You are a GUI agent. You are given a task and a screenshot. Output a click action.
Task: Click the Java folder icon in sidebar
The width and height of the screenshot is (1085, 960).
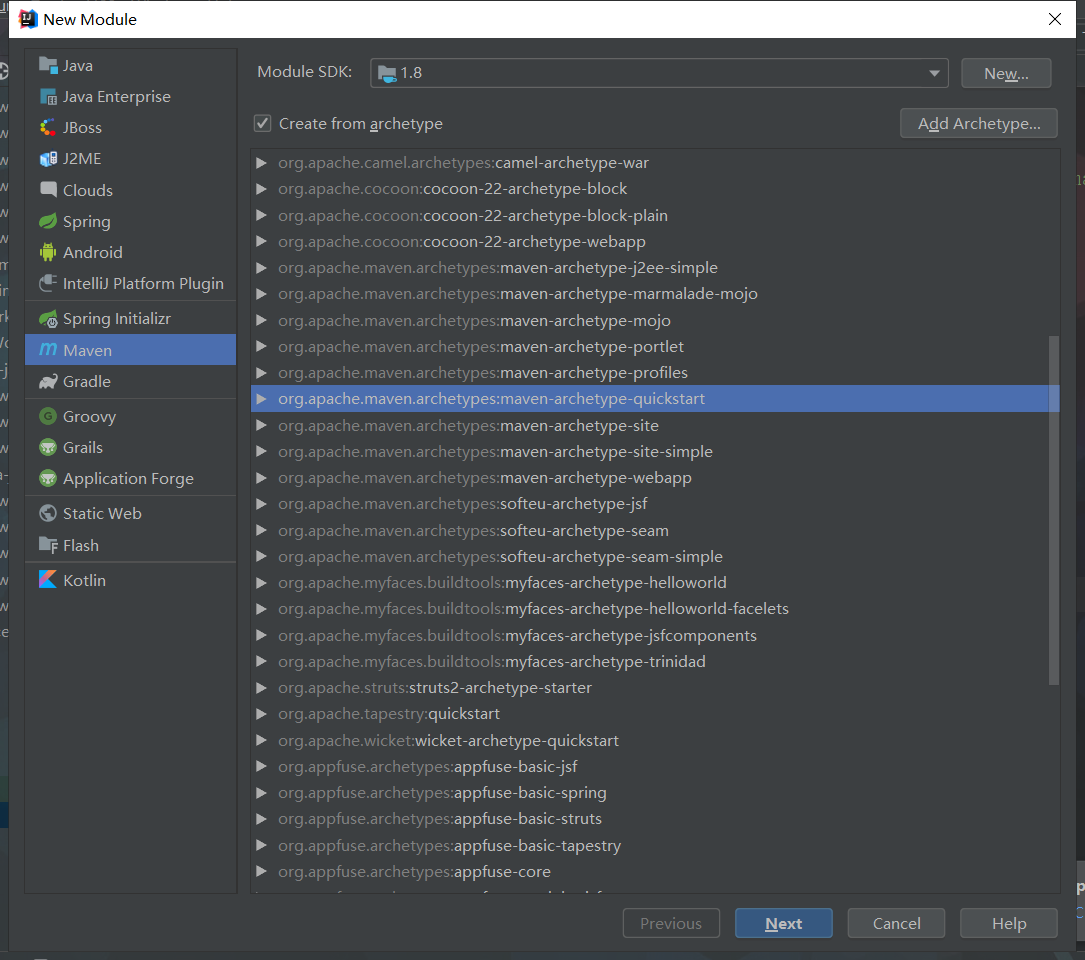(x=48, y=65)
